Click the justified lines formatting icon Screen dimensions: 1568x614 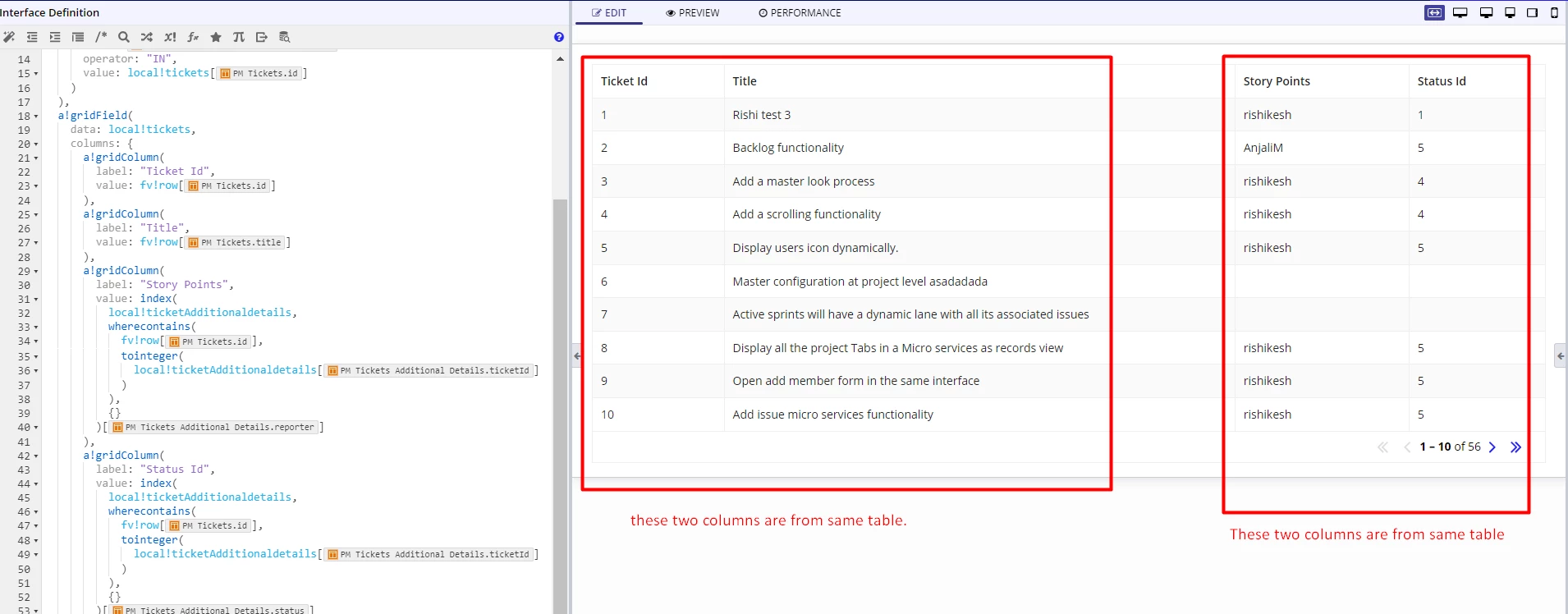click(x=78, y=37)
